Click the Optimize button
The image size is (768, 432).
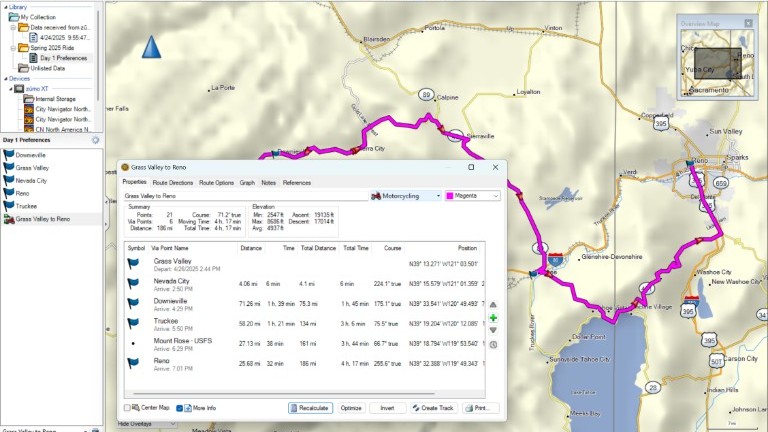tap(351, 408)
